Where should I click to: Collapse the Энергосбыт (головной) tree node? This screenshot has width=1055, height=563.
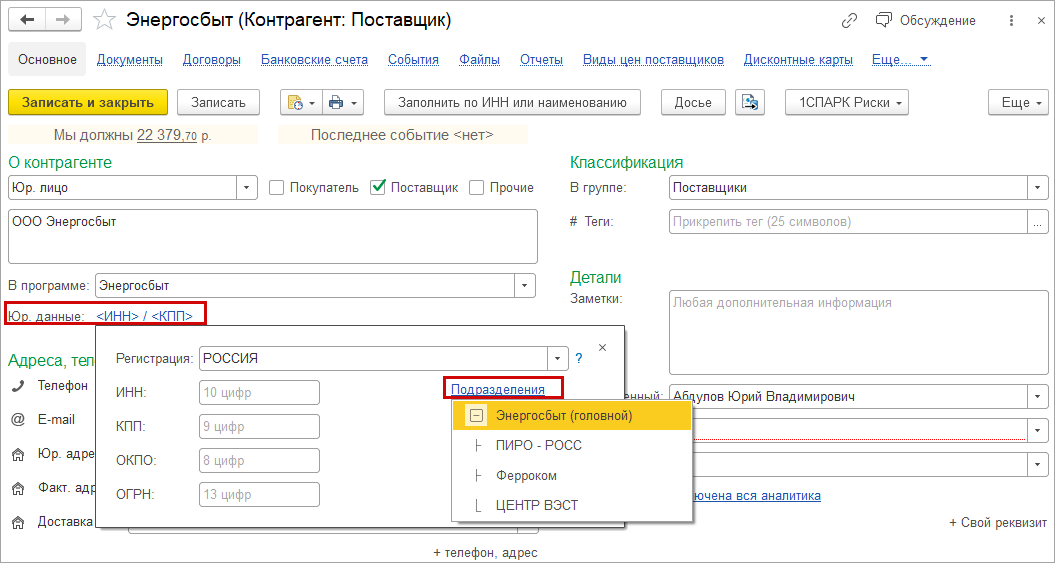coord(476,415)
